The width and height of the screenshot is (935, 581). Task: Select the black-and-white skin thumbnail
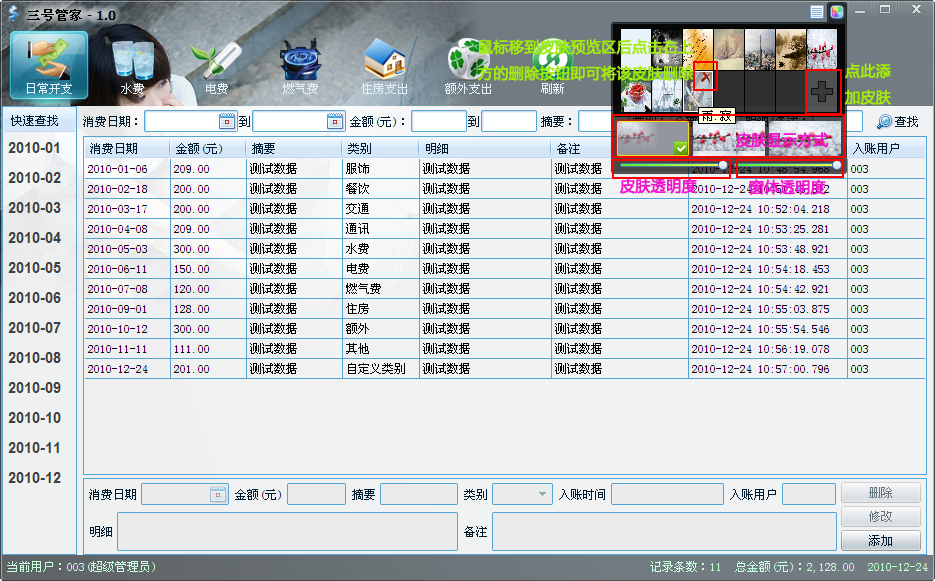tap(667, 48)
